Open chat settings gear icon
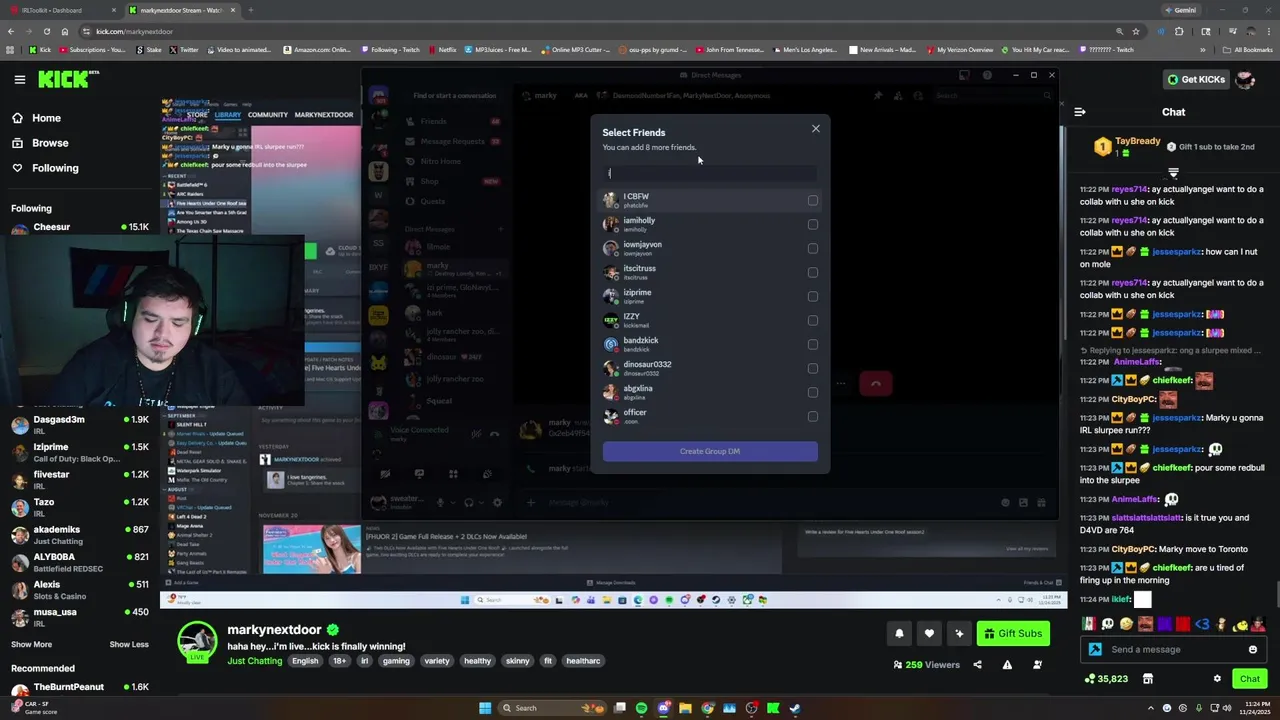The height and width of the screenshot is (720, 1280). (1217, 679)
